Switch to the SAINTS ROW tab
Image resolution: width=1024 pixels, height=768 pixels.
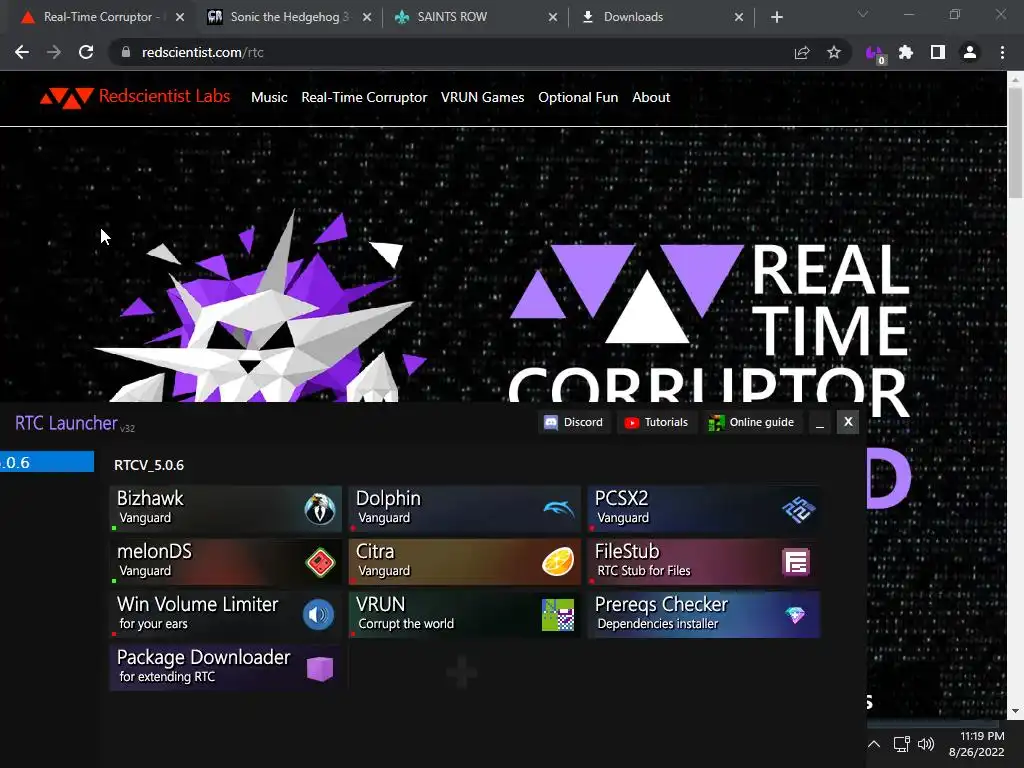pyautogui.click(x=477, y=17)
